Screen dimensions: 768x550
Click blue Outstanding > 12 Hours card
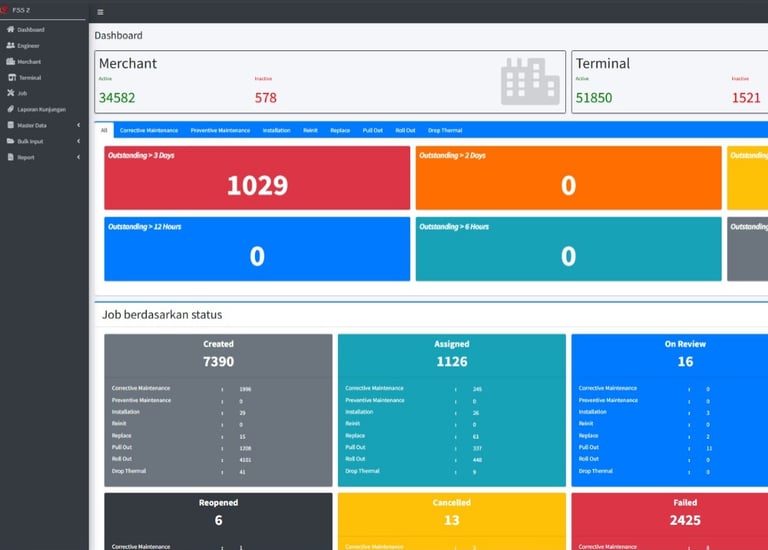257,249
